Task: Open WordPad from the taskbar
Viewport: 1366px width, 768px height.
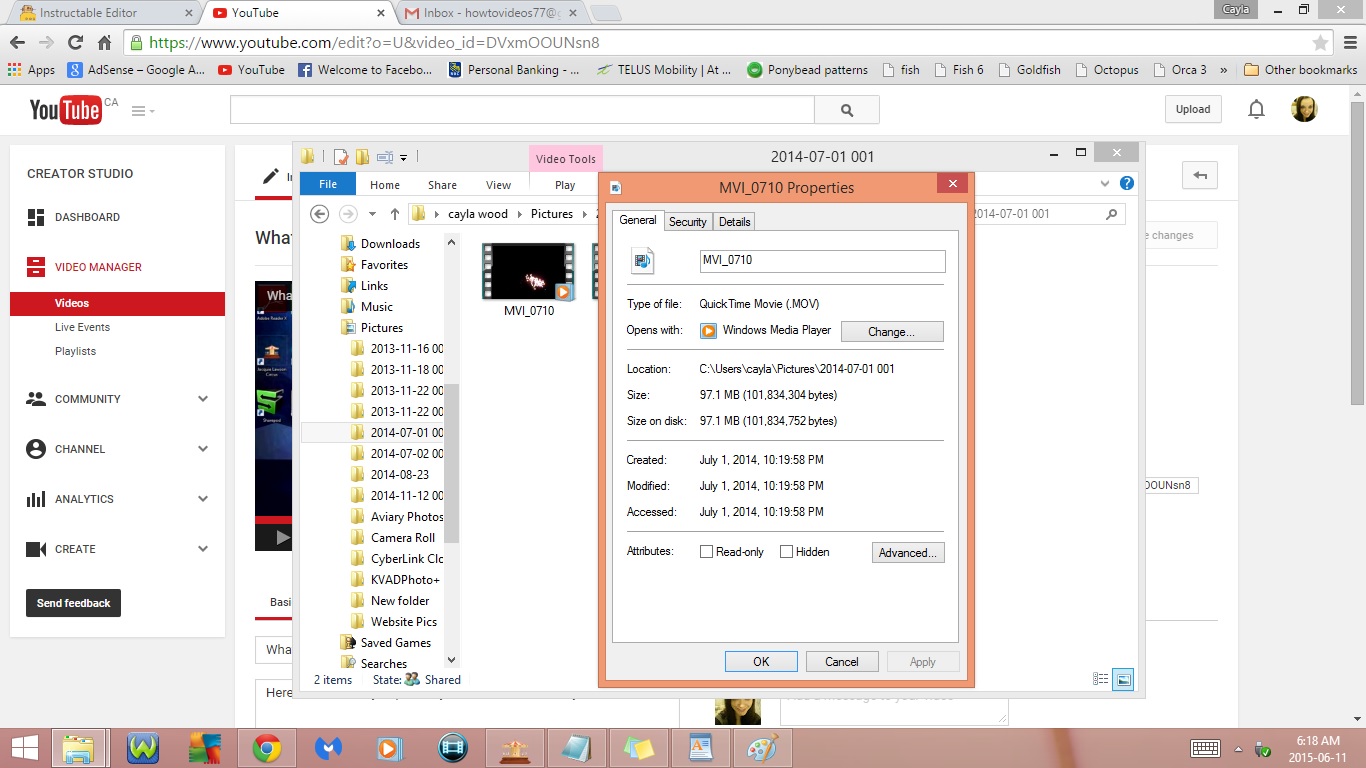Action: [701, 748]
